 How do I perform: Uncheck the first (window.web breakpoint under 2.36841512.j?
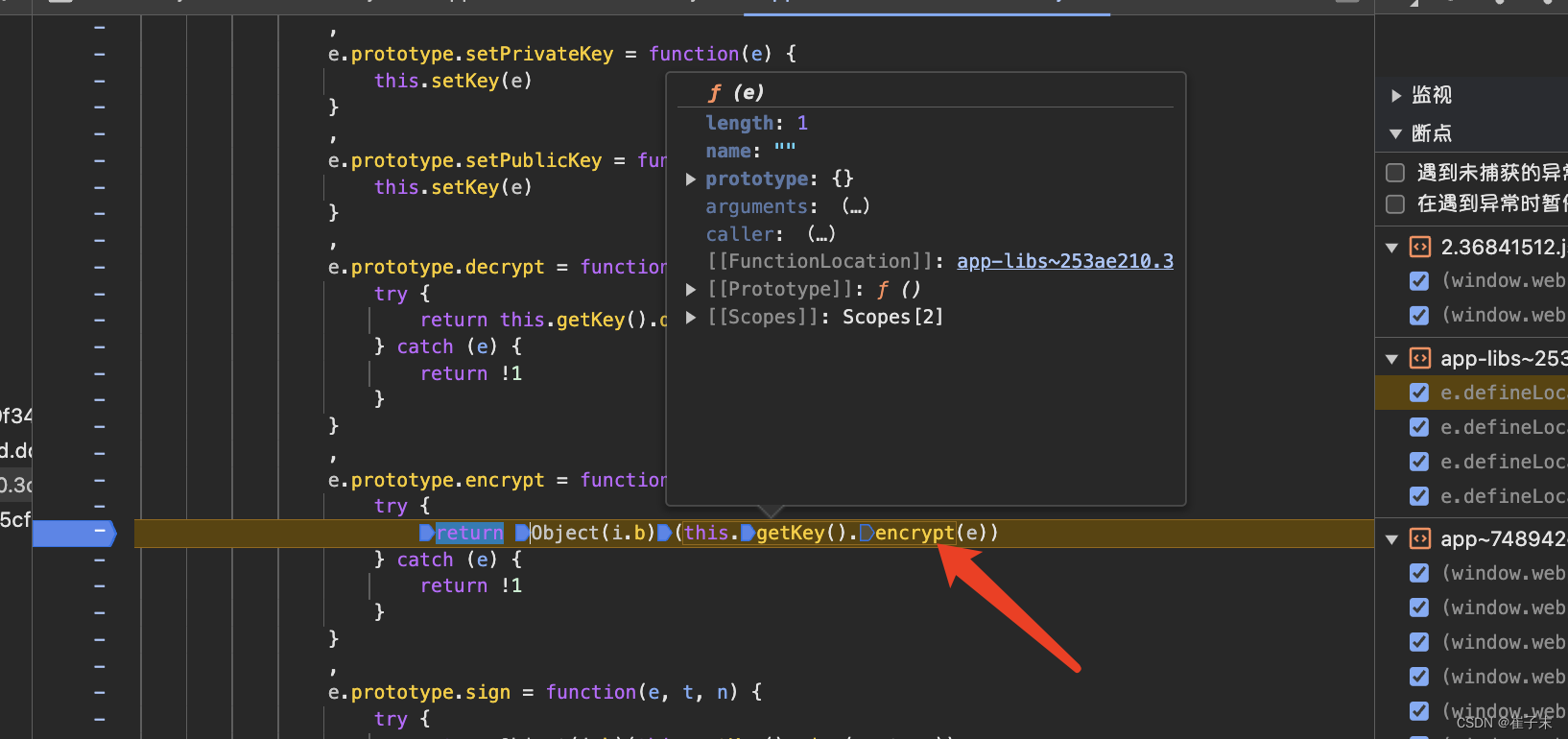(x=1419, y=281)
